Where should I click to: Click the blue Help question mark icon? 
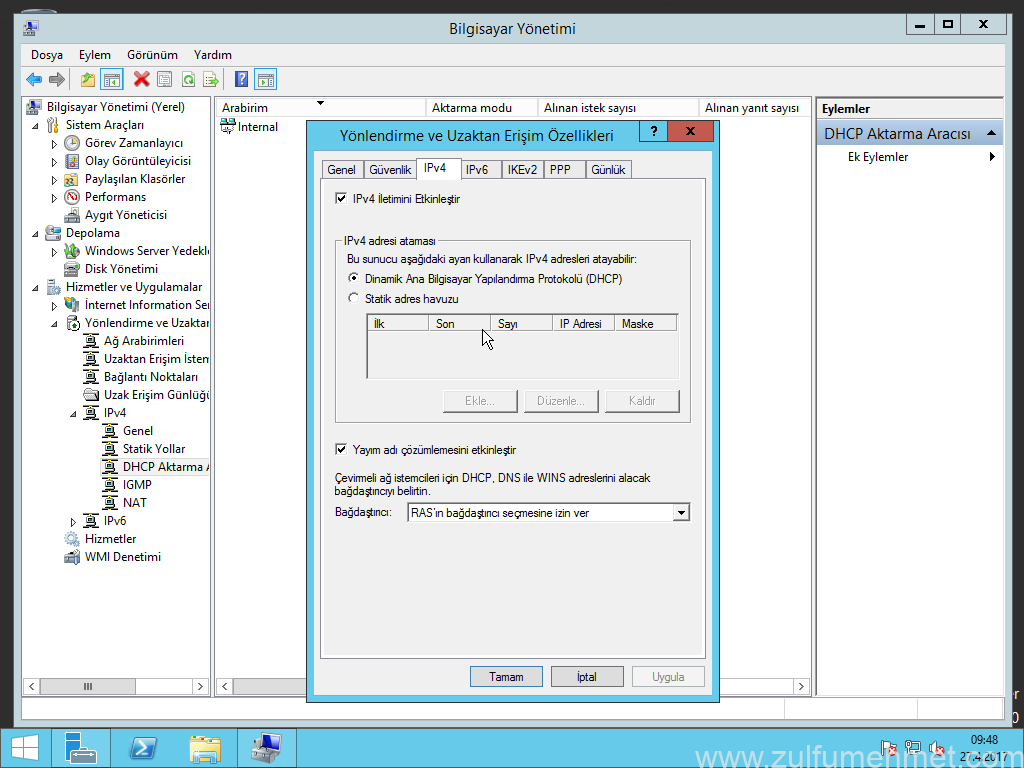pos(241,80)
